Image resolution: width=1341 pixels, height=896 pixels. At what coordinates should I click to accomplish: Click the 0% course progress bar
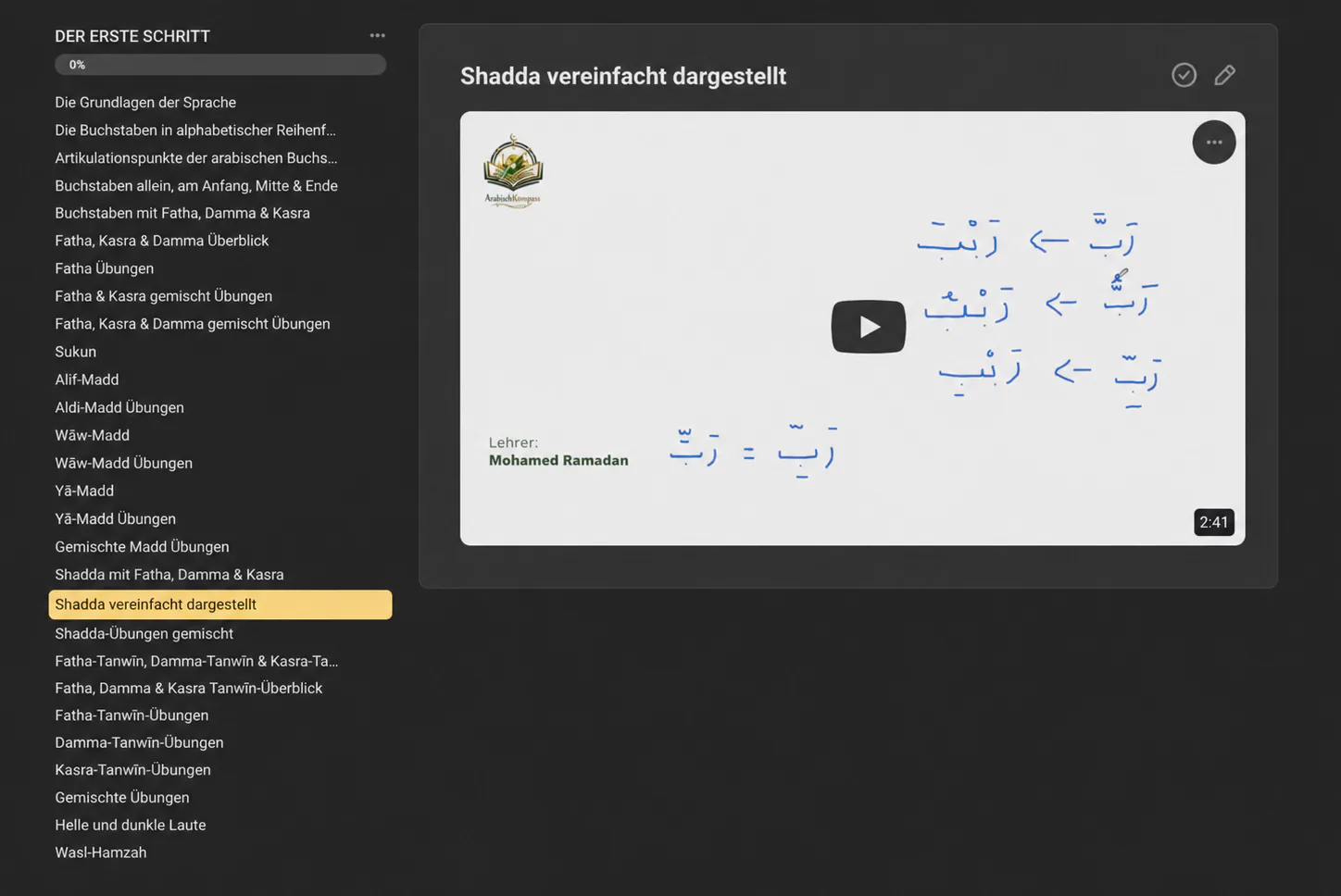pos(220,65)
